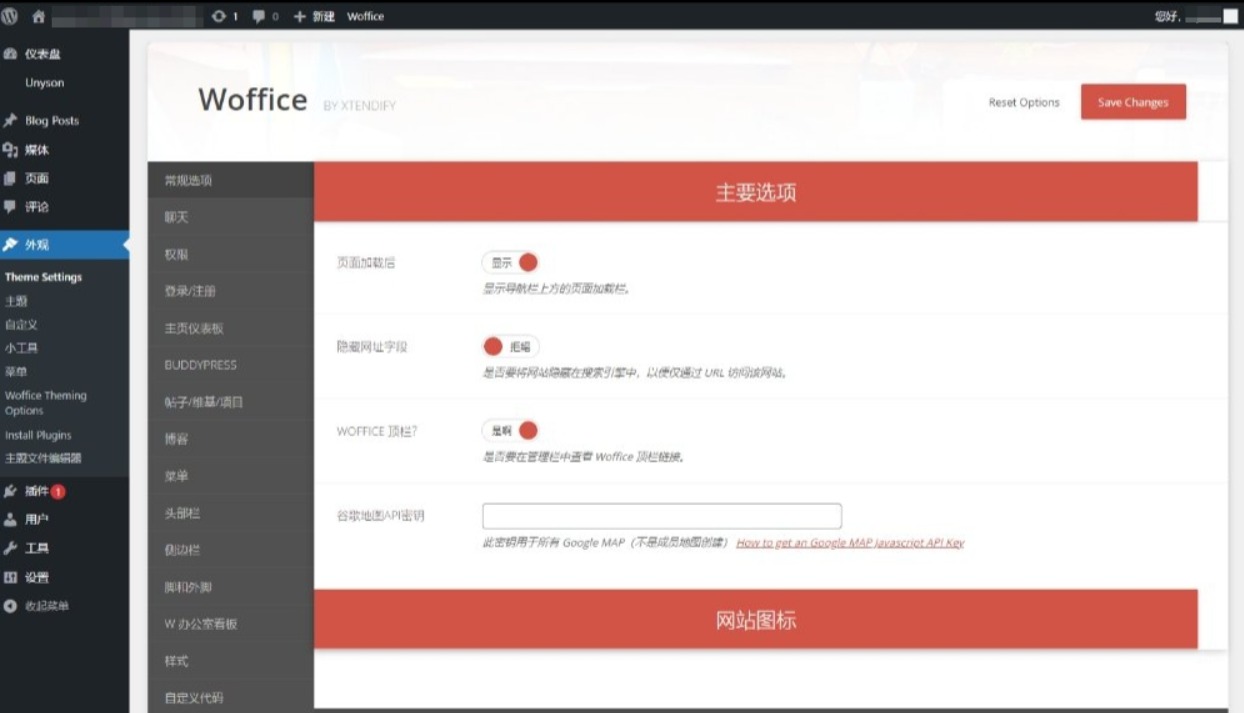The width and height of the screenshot is (1244, 713).
Task: Open the 用户 users icon
Action: 10,519
